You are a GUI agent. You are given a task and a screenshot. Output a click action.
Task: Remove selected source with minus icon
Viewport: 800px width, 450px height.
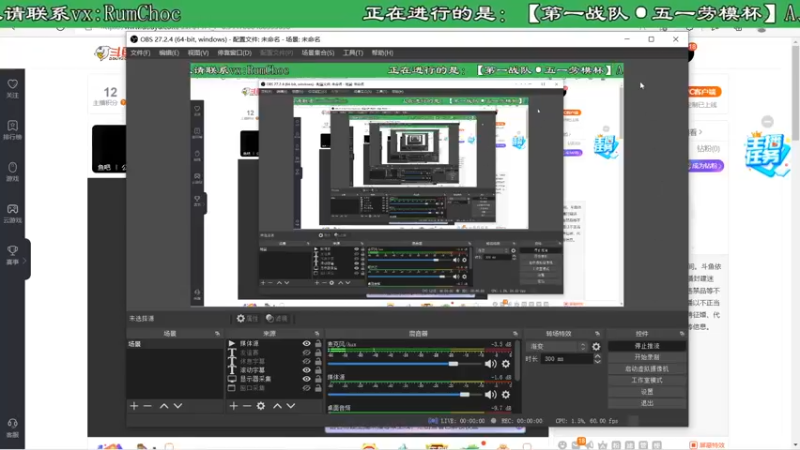pos(247,406)
